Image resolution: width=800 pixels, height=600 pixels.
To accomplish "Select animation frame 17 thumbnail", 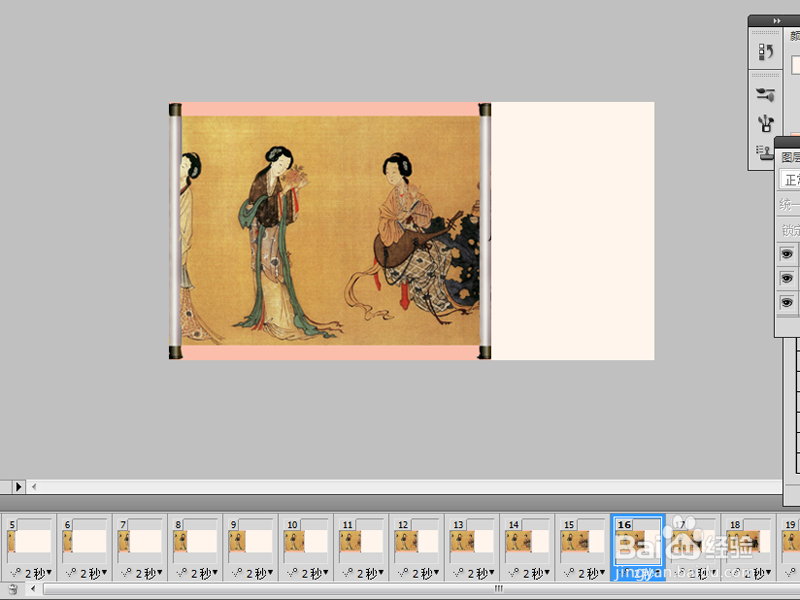I will point(693,540).
